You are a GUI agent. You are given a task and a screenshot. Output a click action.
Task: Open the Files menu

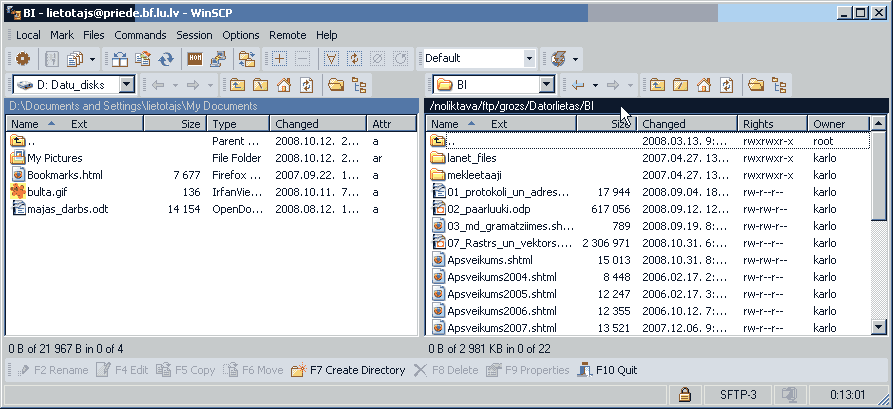tap(93, 35)
